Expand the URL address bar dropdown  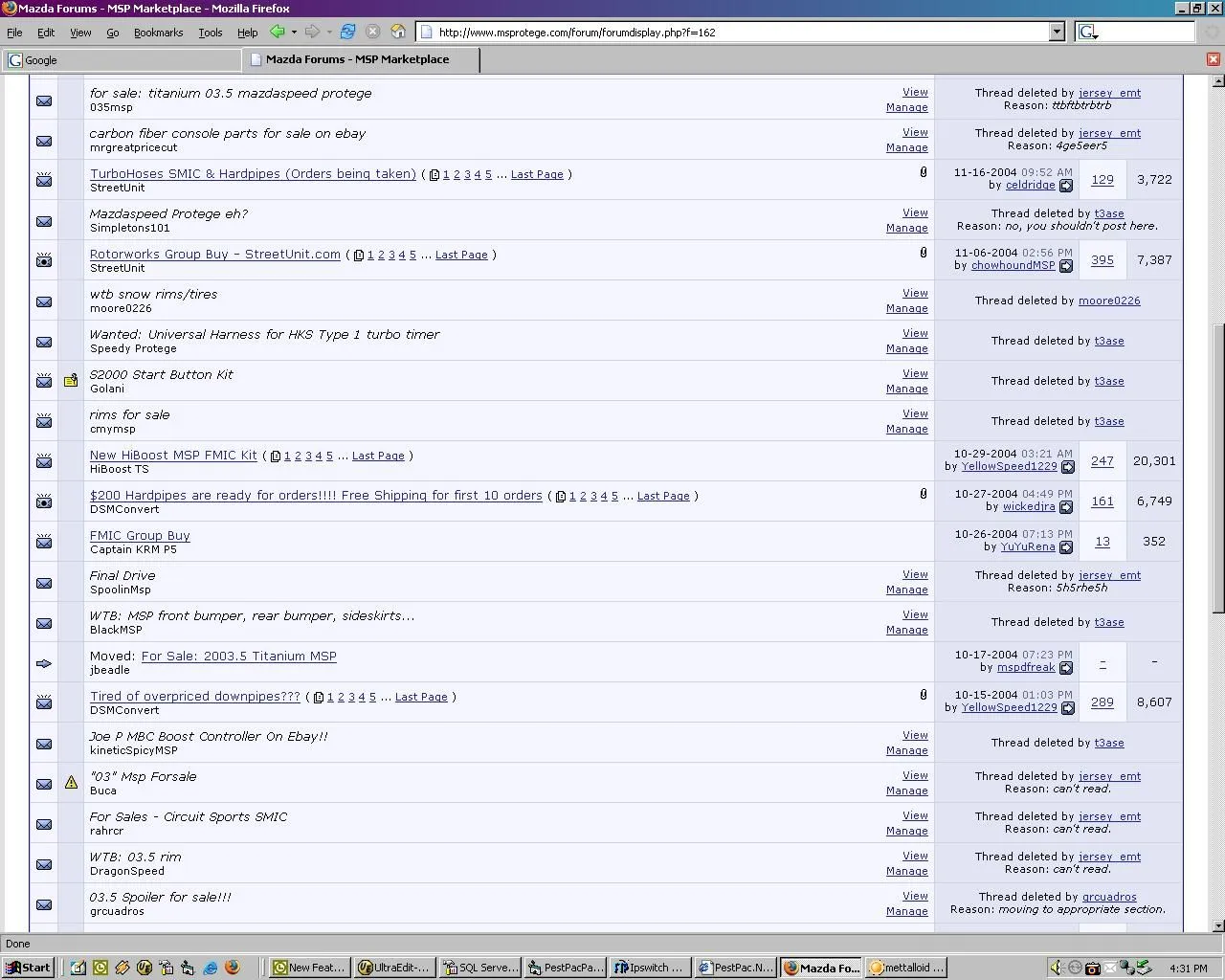click(1057, 32)
